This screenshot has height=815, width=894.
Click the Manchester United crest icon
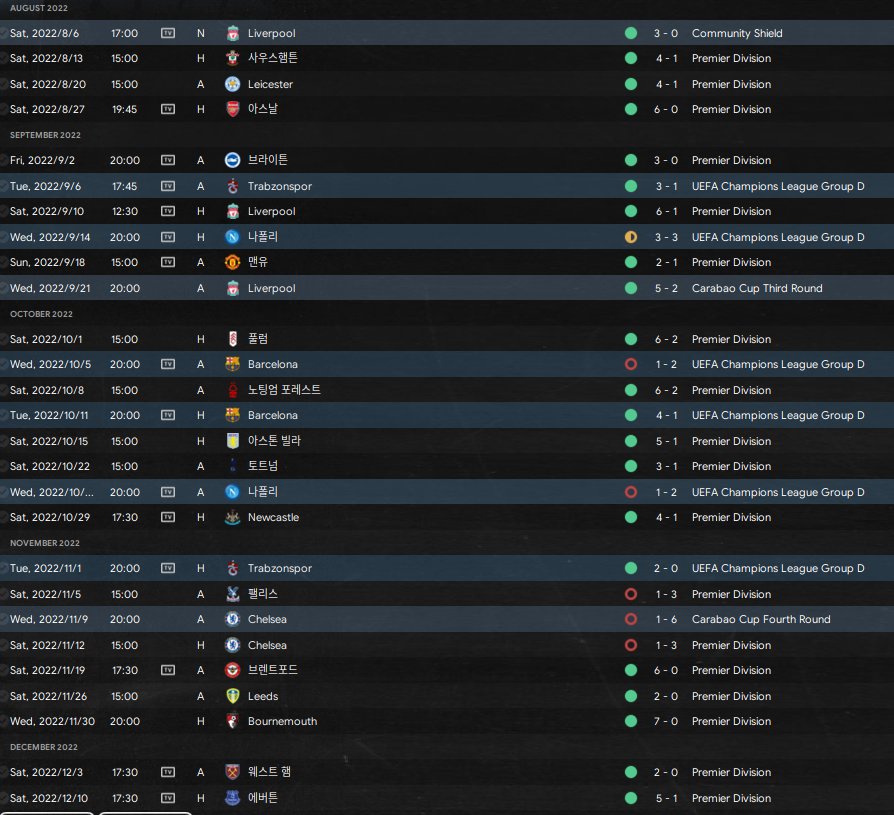[x=233, y=262]
